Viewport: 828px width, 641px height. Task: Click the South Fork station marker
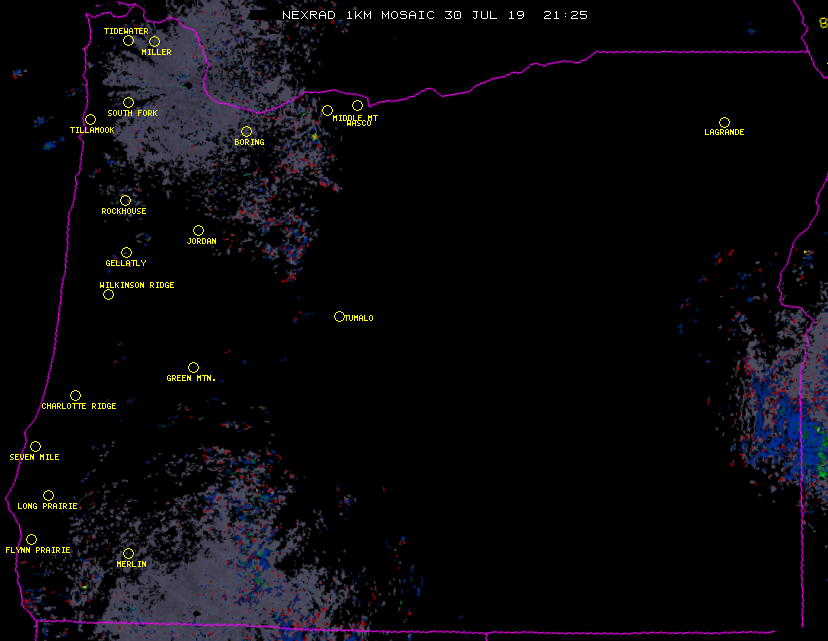[128, 102]
